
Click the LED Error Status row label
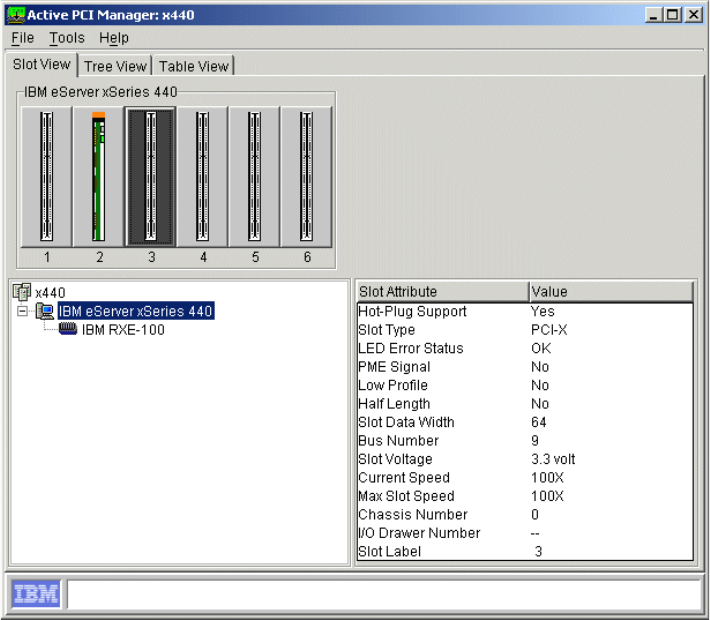point(411,348)
